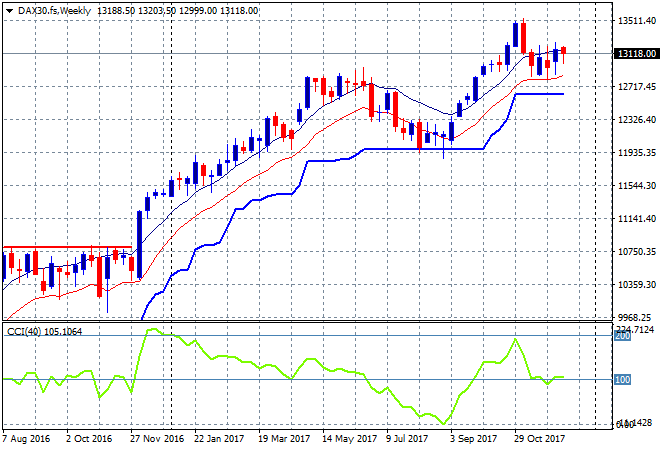Select the date label 22 Jan 2017
Screen dimensions: 660x450
pyautogui.click(x=219, y=439)
